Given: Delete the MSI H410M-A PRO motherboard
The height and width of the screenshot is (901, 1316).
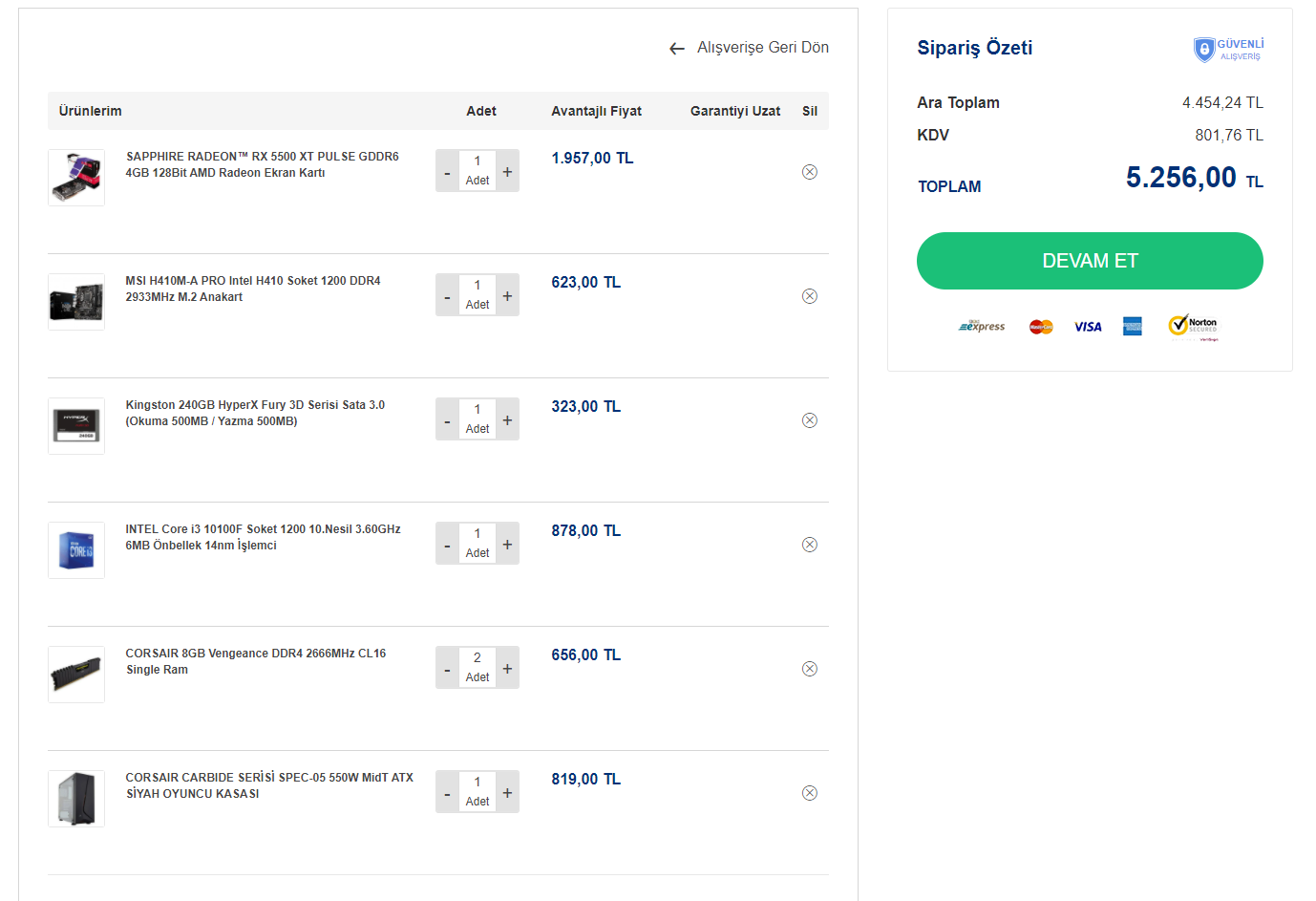Looking at the screenshot, I should click(x=810, y=296).
